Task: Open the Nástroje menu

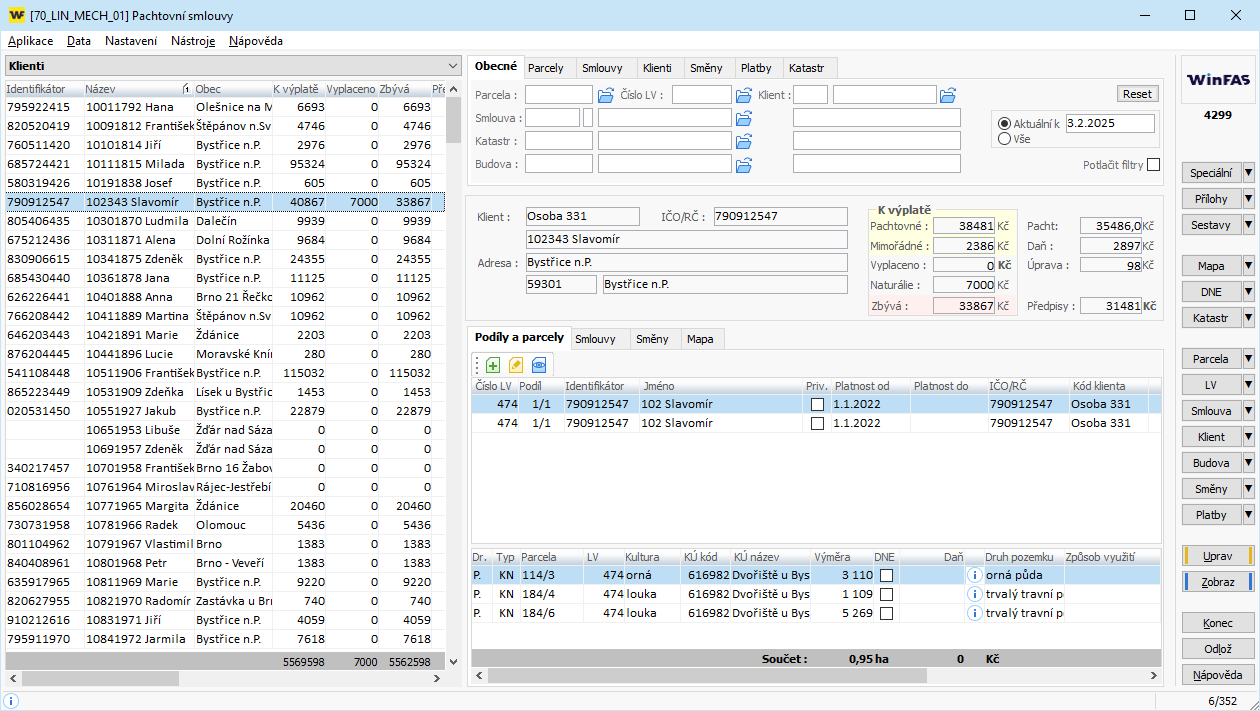Action: pos(193,41)
